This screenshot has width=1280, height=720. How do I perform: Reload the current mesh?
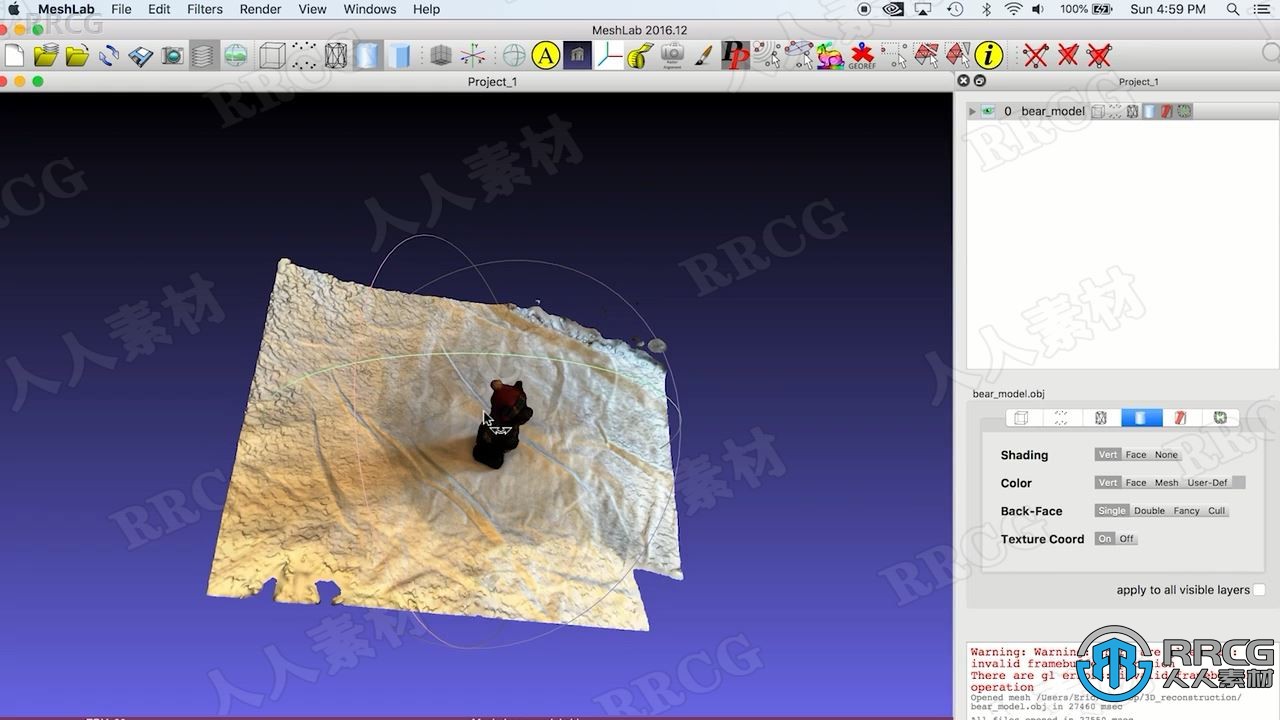[109, 55]
